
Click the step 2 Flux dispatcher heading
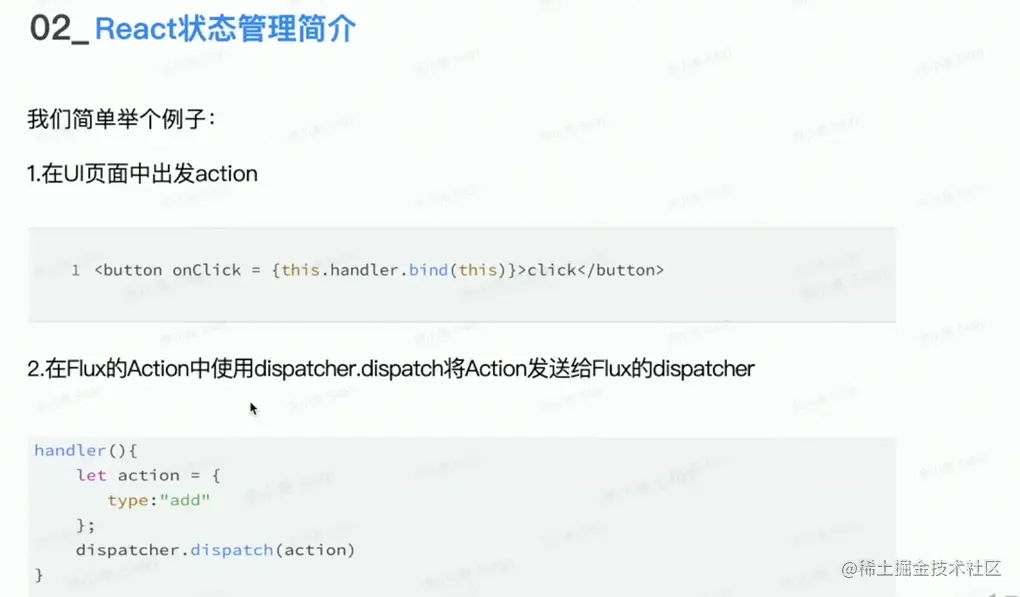tap(391, 369)
